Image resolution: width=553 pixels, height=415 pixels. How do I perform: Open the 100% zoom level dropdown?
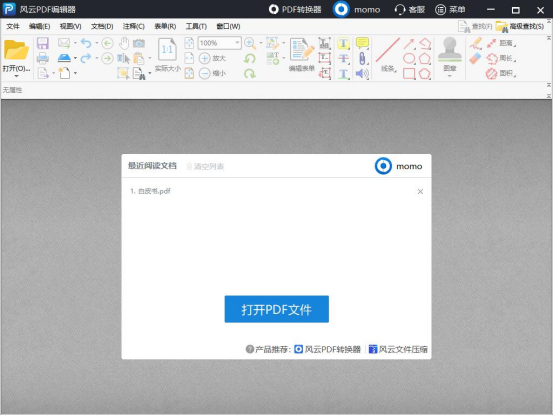237,43
